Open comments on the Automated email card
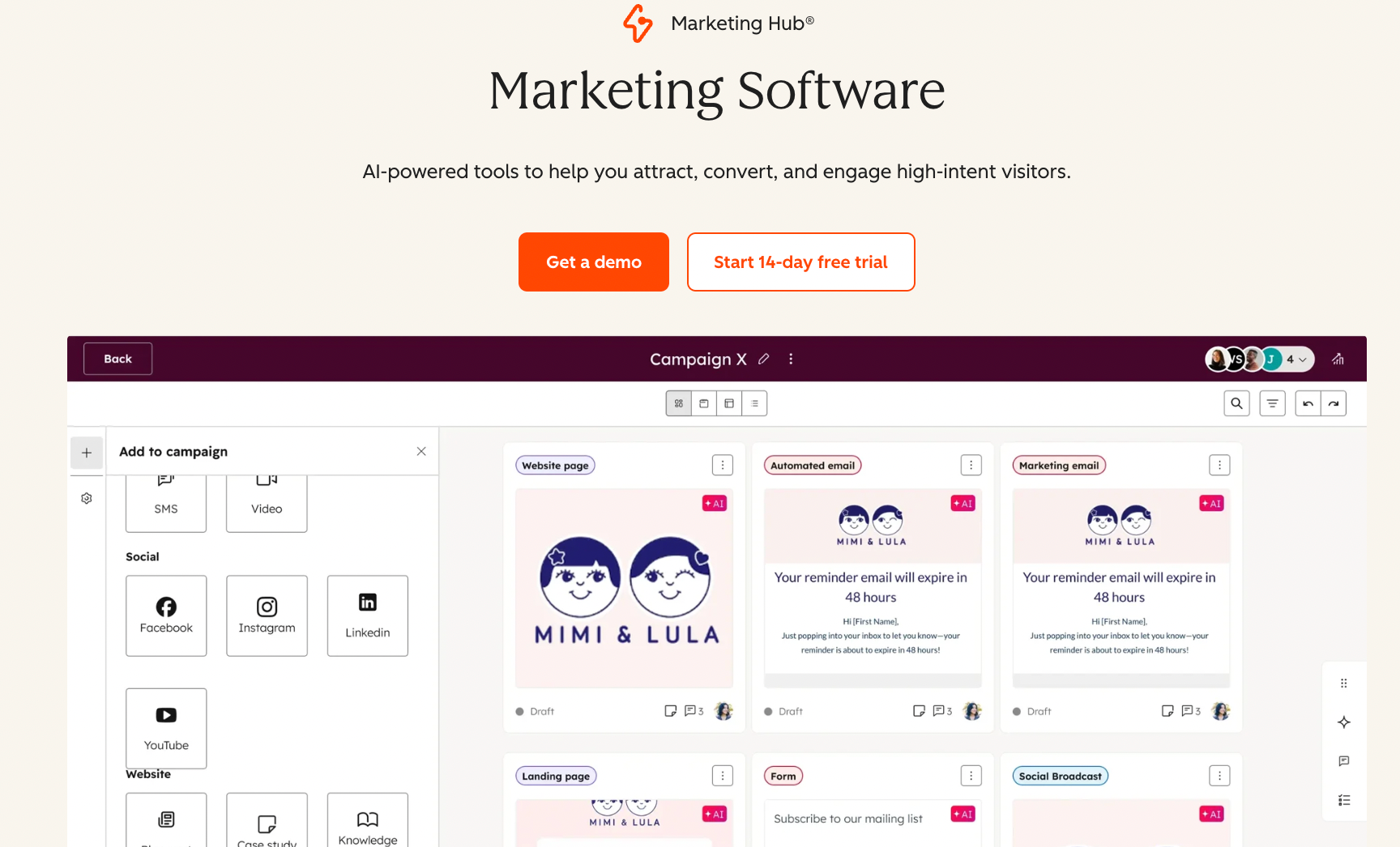Viewport: 1400px width, 847px height. pyautogui.click(x=942, y=711)
